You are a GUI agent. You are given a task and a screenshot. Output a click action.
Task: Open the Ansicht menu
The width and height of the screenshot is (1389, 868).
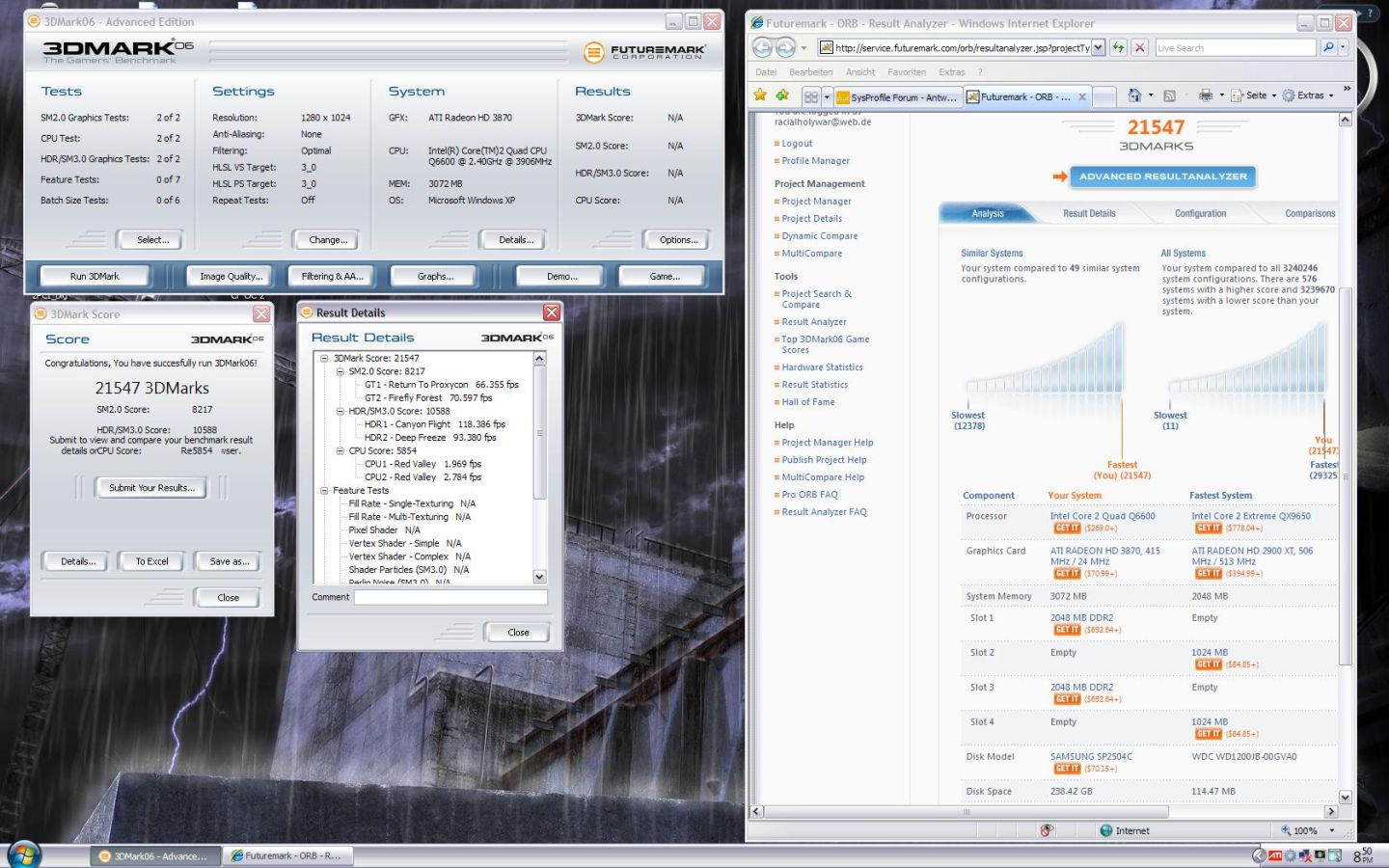[x=860, y=72]
